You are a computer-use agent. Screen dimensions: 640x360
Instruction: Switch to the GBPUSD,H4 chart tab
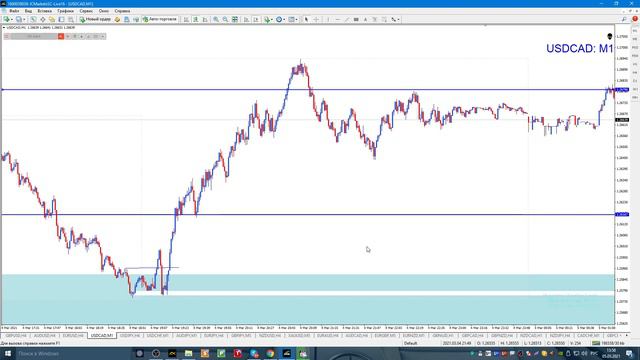point(16,335)
